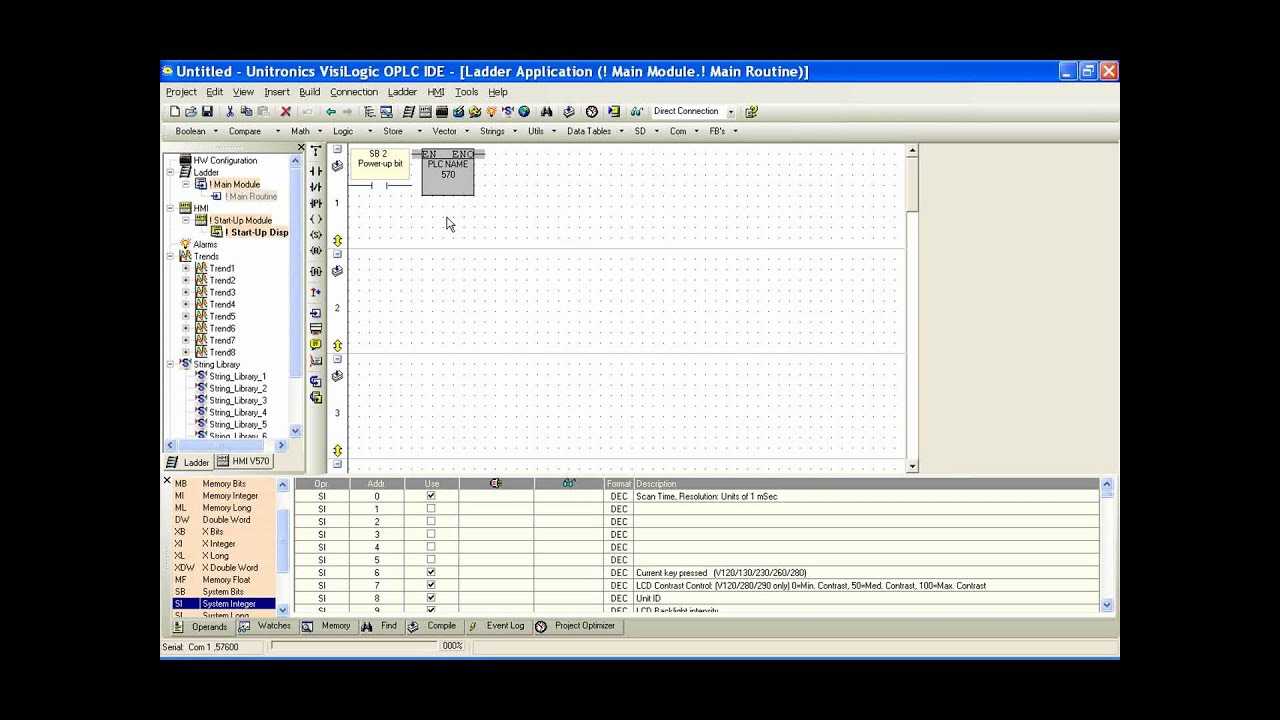Screen dimensions: 1280x720
Task: Toggle the Use checkbox for SI address 7
Action: [x=431, y=585]
